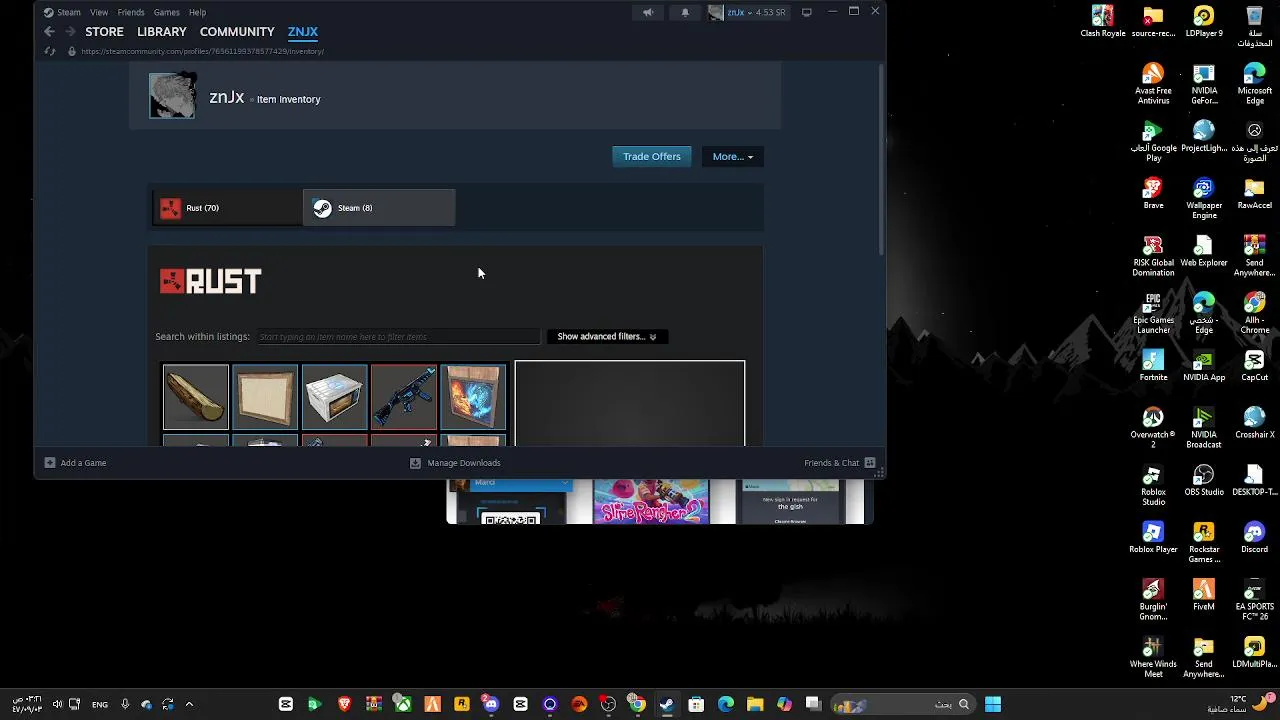This screenshot has width=1280, height=720.
Task: Switch to the Steam (8) inventory tab
Action: pyautogui.click(x=379, y=208)
